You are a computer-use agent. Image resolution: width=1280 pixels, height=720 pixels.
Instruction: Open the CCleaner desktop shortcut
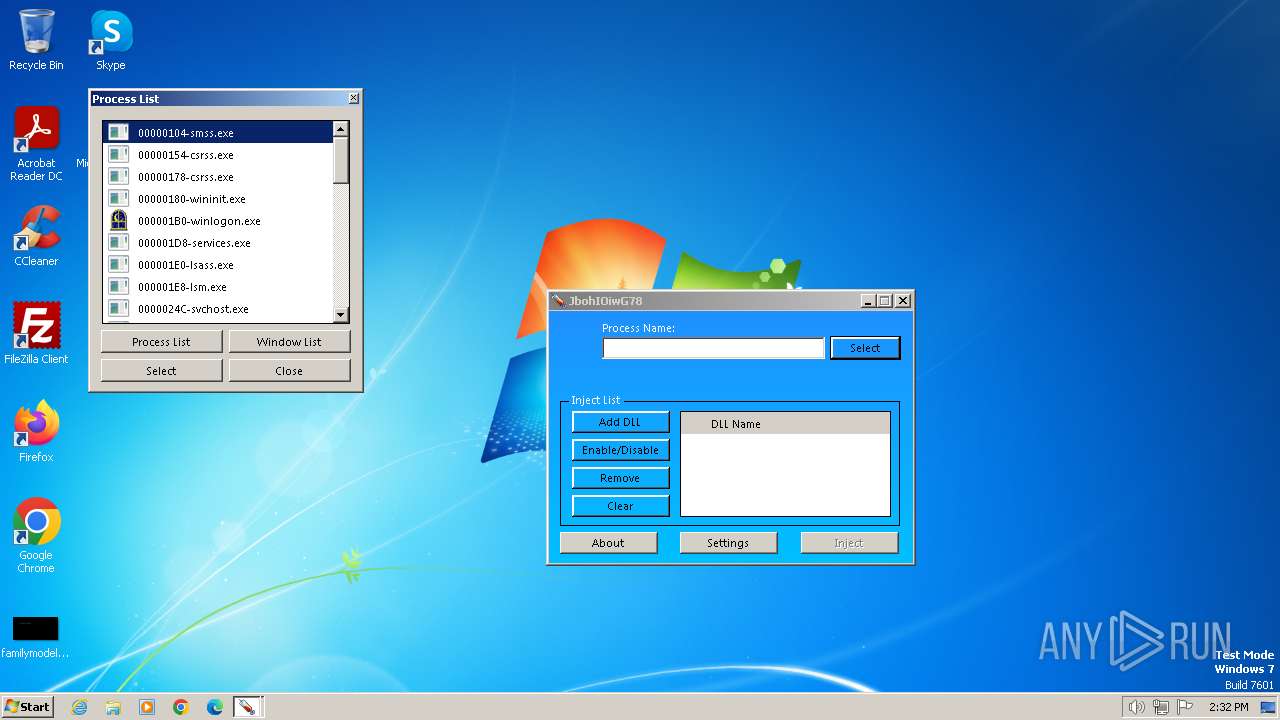(x=36, y=236)
